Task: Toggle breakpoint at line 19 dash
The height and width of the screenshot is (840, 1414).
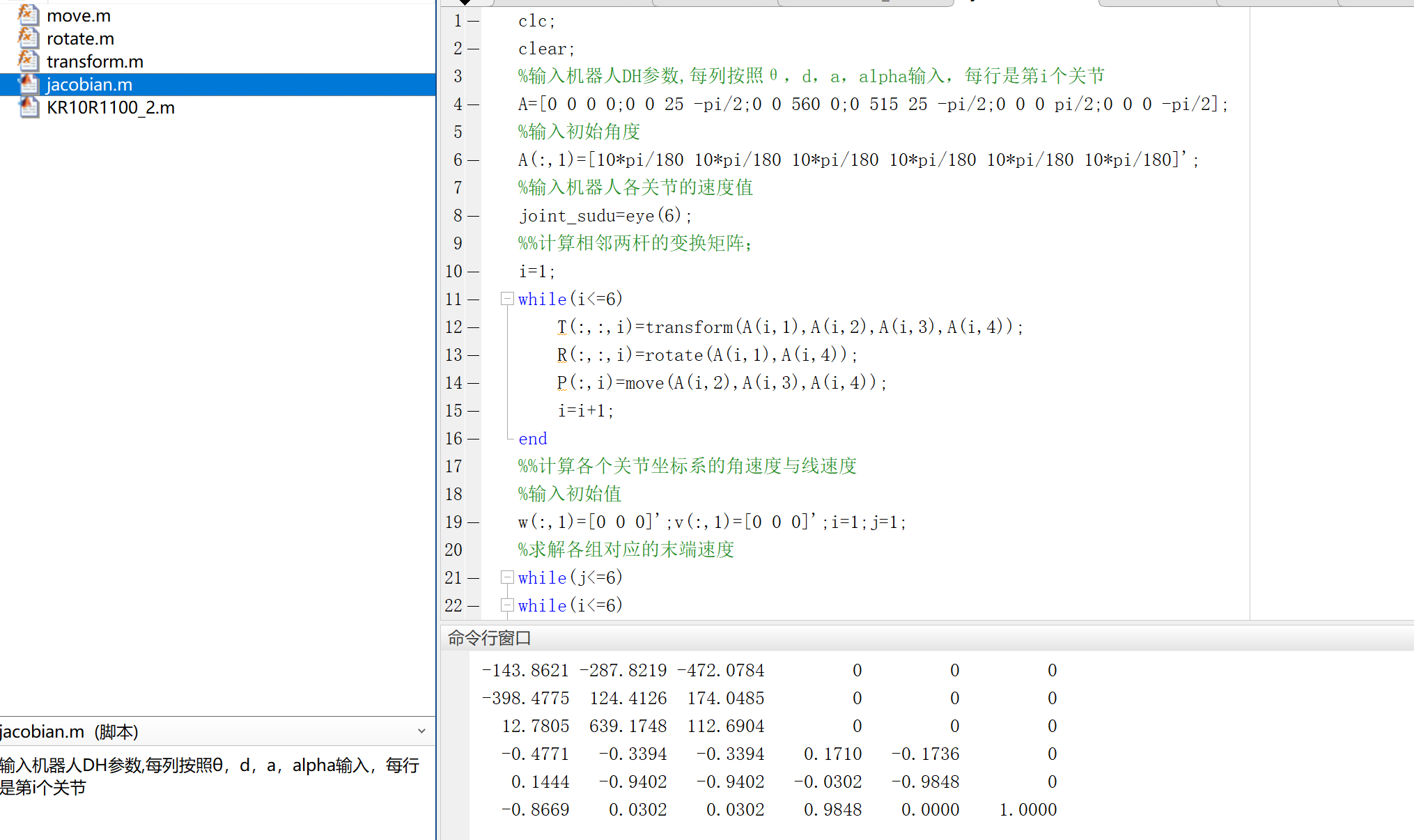Action: point(474,522)
